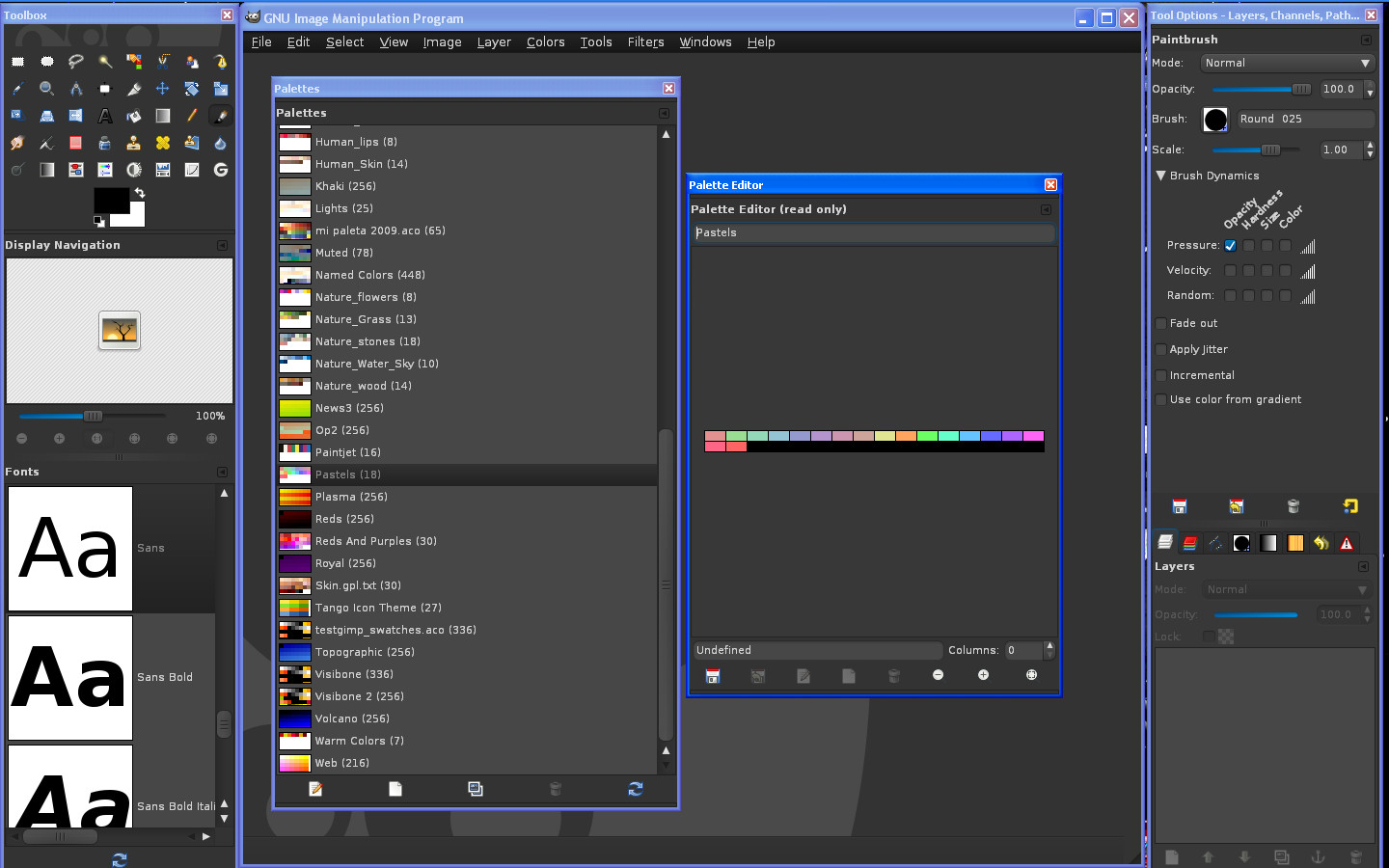
Task: Select the Text tool
Action: point(104,116)
